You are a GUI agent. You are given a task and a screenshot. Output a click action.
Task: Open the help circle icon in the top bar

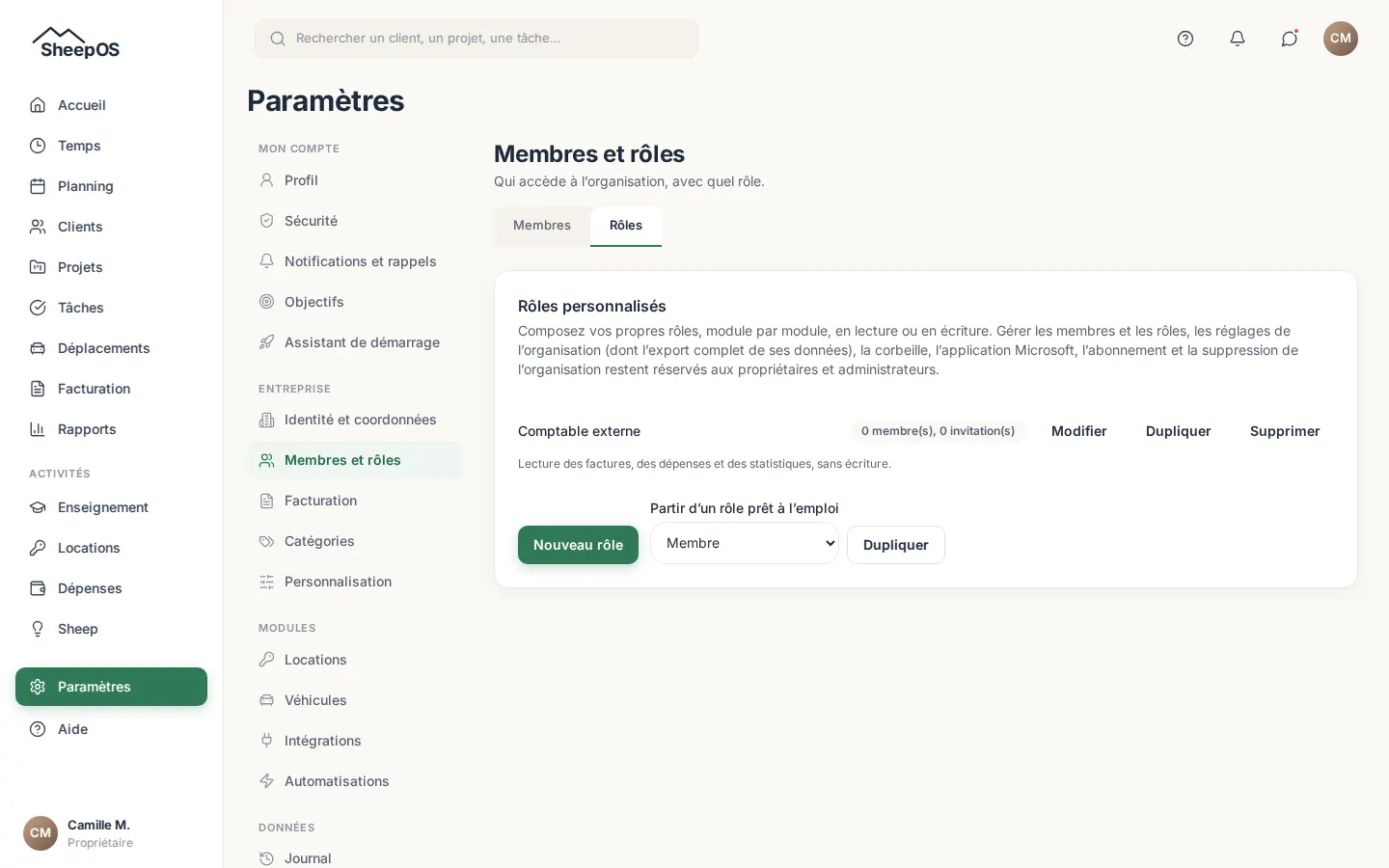click(1185, 39)
